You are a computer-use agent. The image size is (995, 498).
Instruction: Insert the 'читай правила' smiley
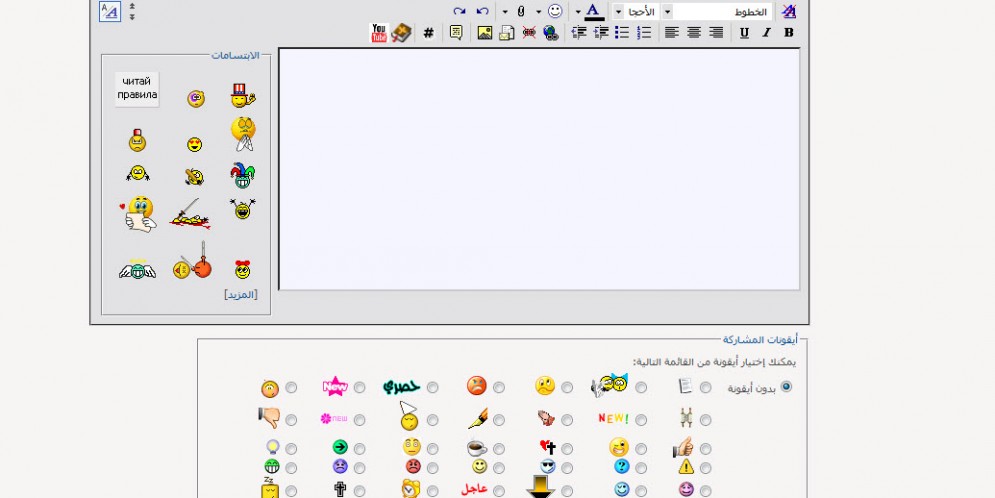tap(137, 89)
